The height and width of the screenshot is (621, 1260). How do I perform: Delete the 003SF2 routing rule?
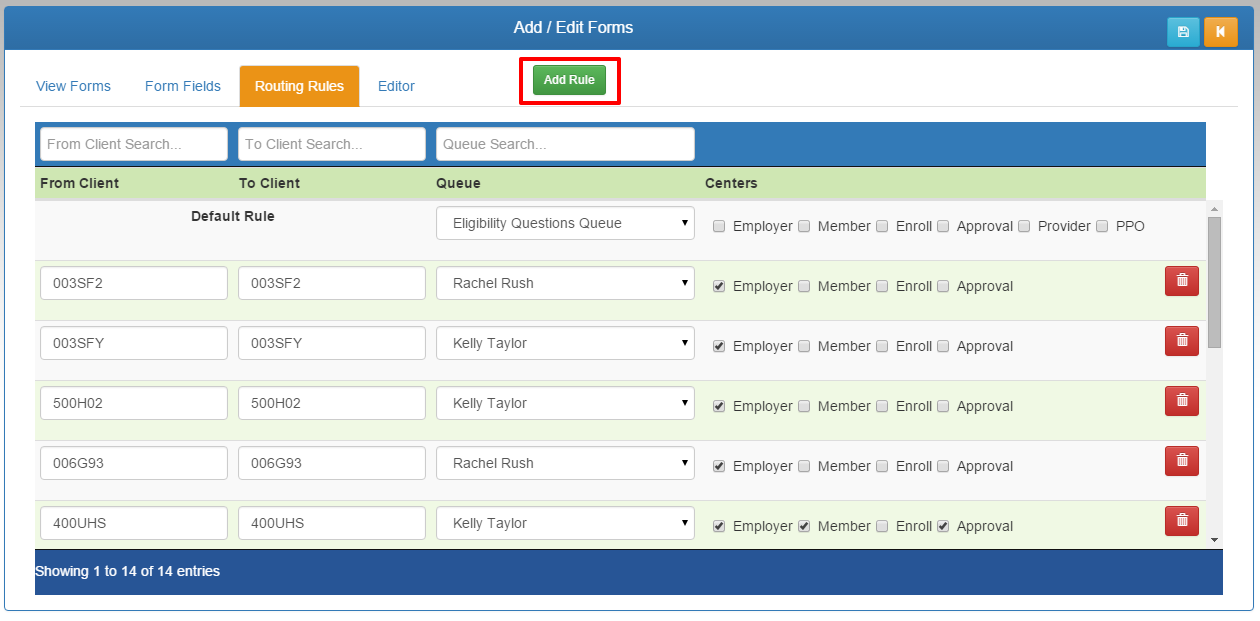coord(1181,281)
